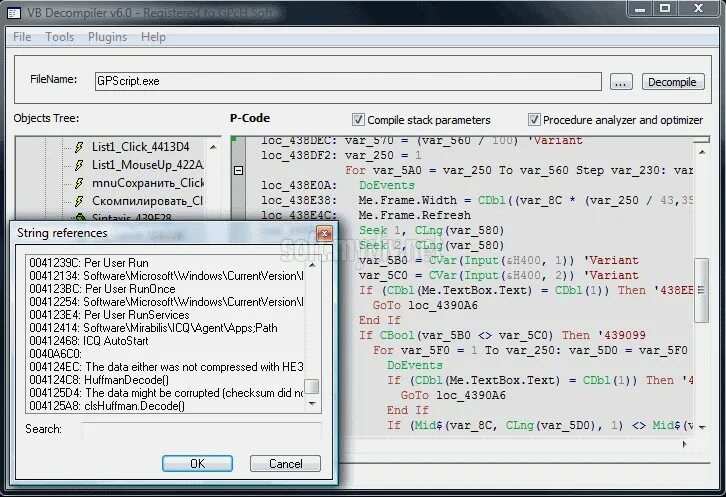This screenshot has height=497, width=726.
Task: Select 'The data might be corrupted' entry
Action: 166,393
